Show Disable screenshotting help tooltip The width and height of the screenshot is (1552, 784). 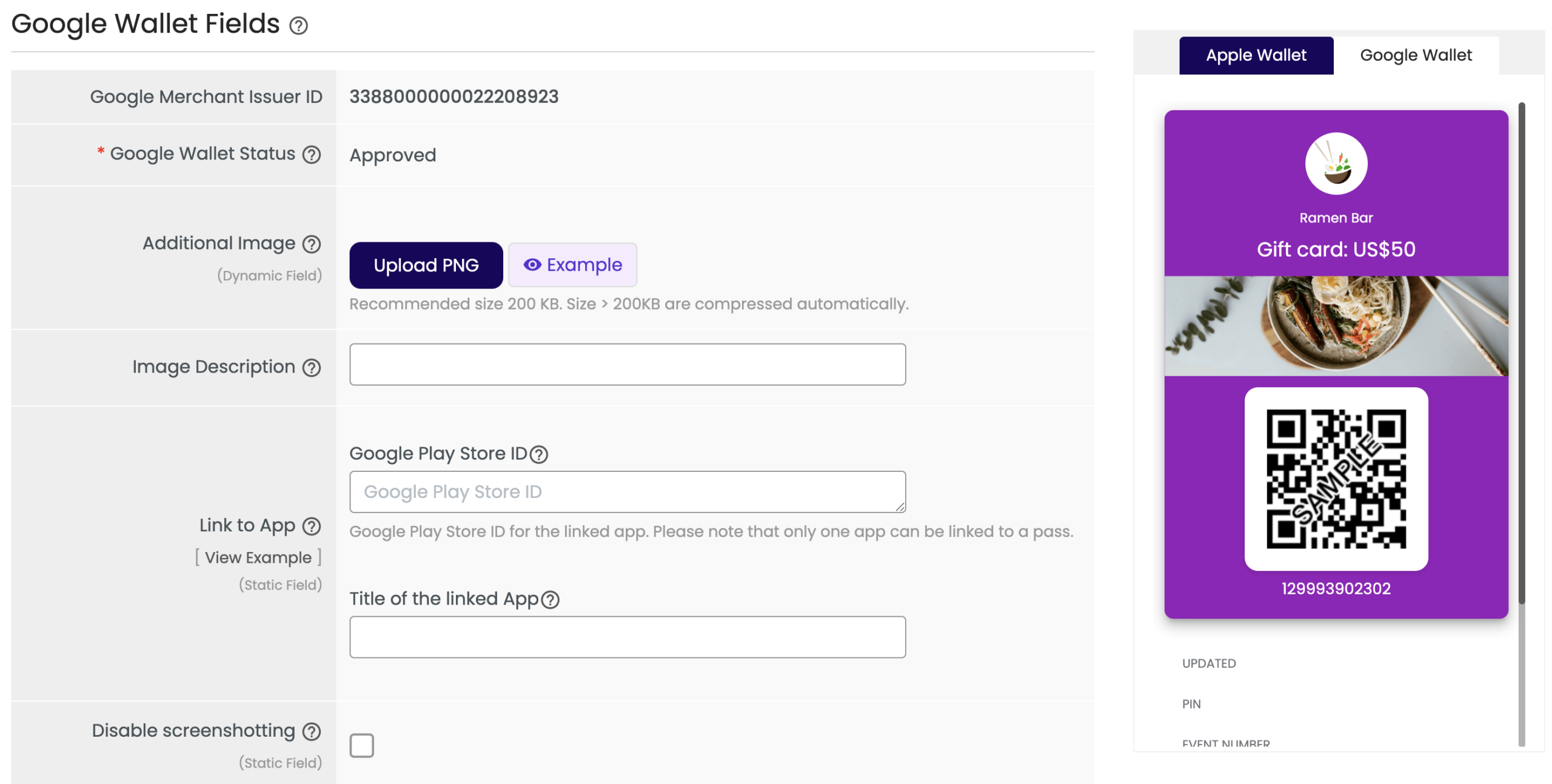[312, 732]
